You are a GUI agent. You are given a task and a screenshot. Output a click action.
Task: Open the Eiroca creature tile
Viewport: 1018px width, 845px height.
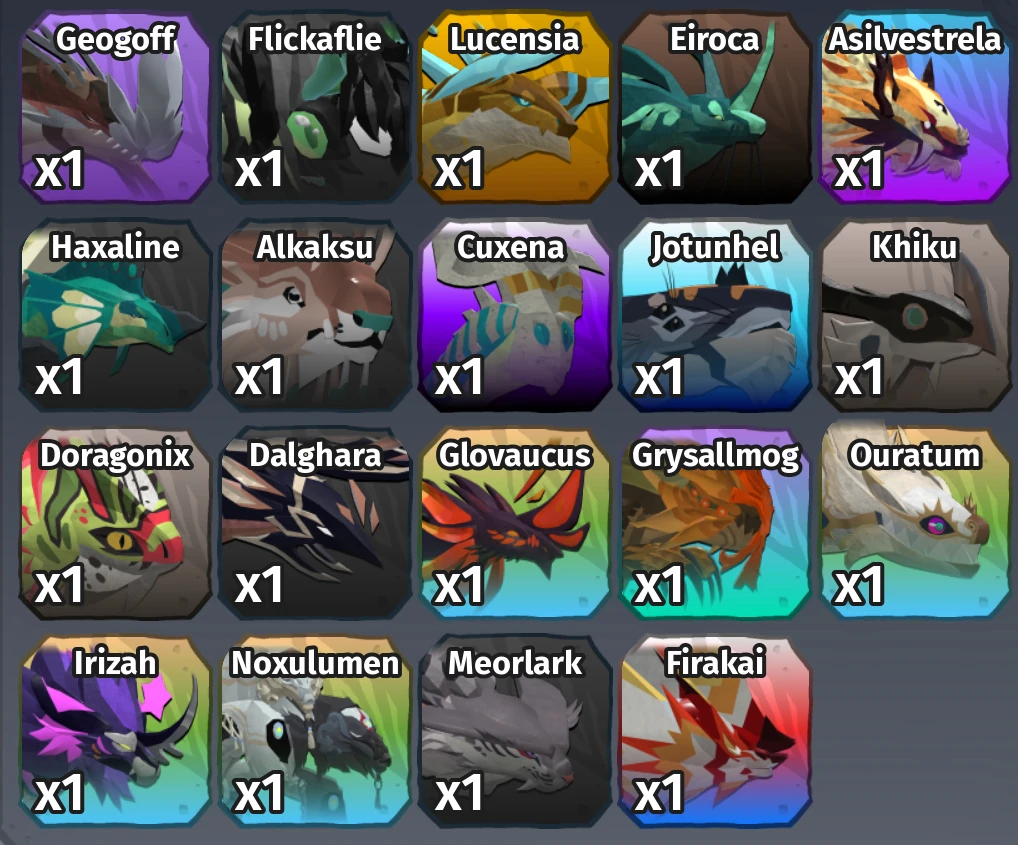coord(715,107)
